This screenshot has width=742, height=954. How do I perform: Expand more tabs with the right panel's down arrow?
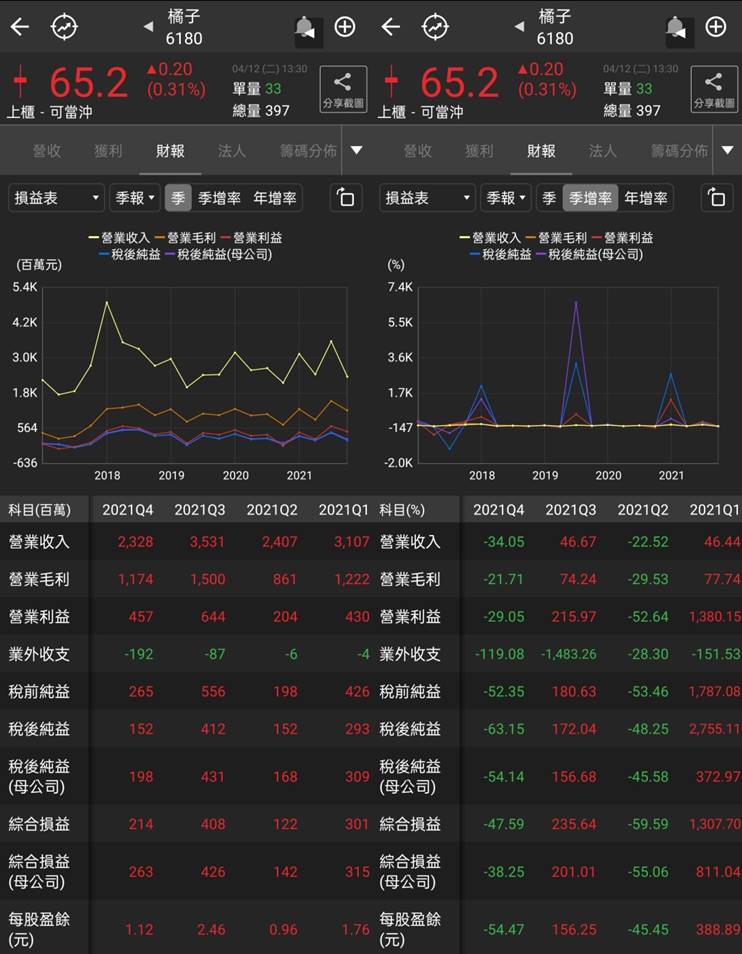[x=727, y=150]
